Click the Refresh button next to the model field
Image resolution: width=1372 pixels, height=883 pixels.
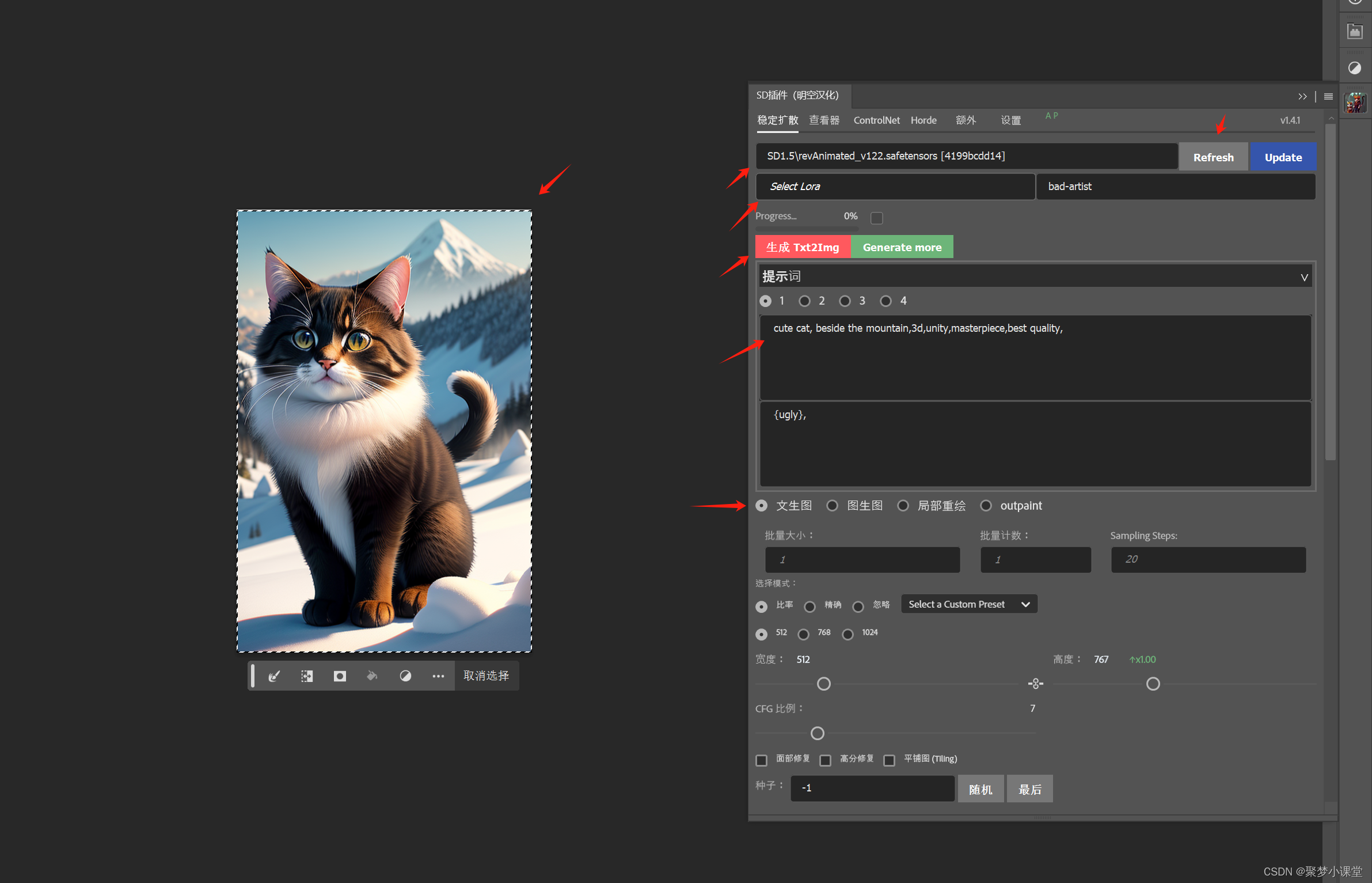[x=1213, y=156]
